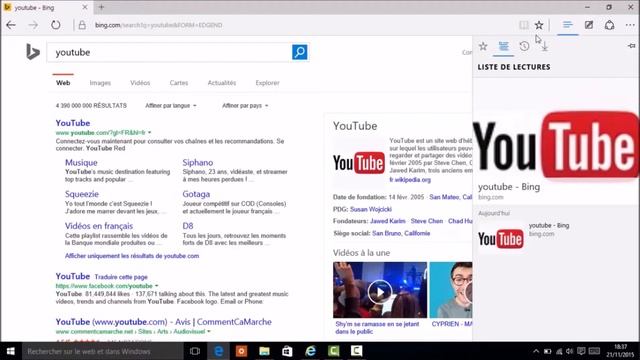The image size is (640, 360).
Task: Click the browser Back arrow
Action: (x=11, y=25)
